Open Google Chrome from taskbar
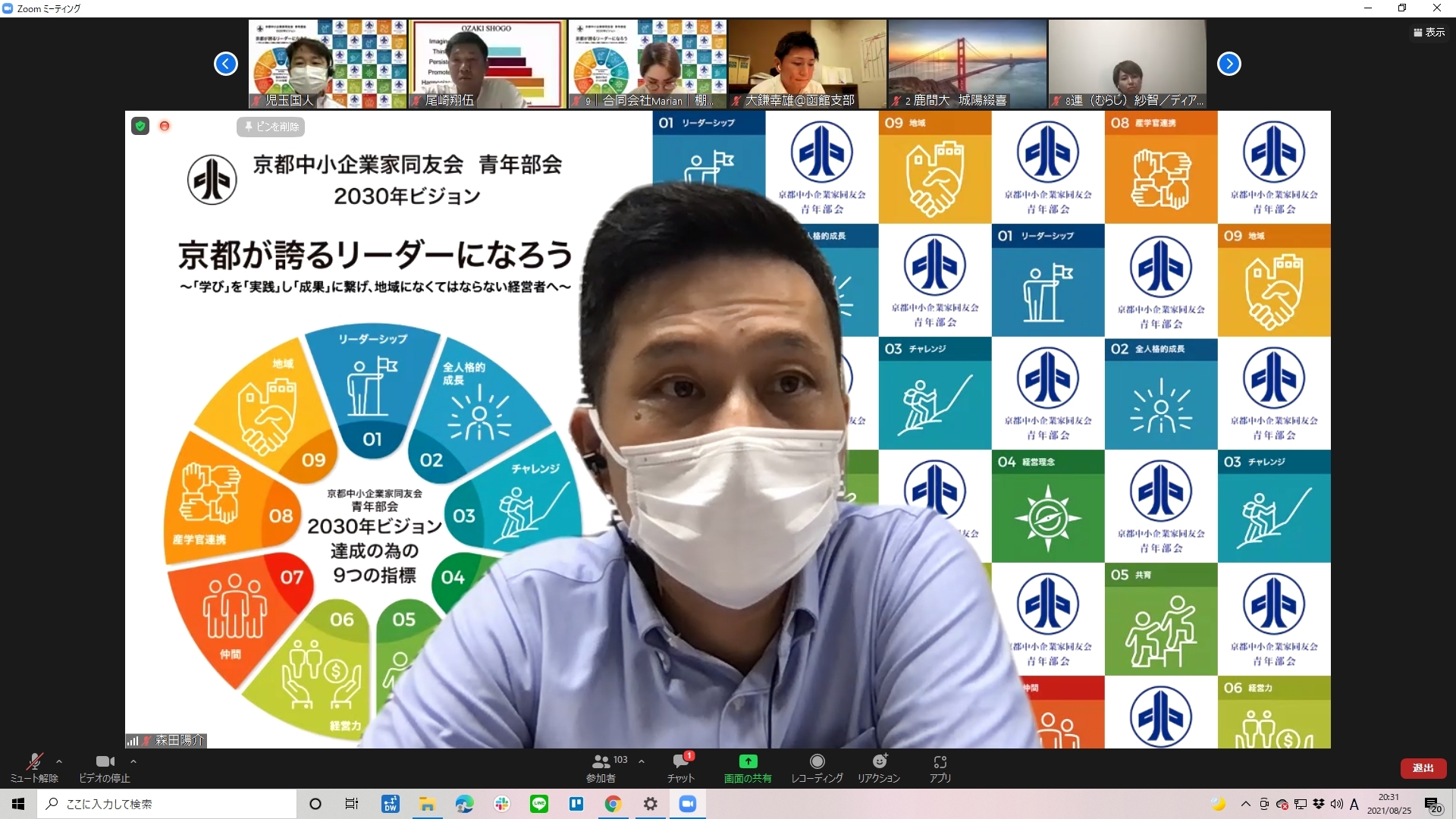This screenshot has width=1456, height=819. tap(613, 804)
